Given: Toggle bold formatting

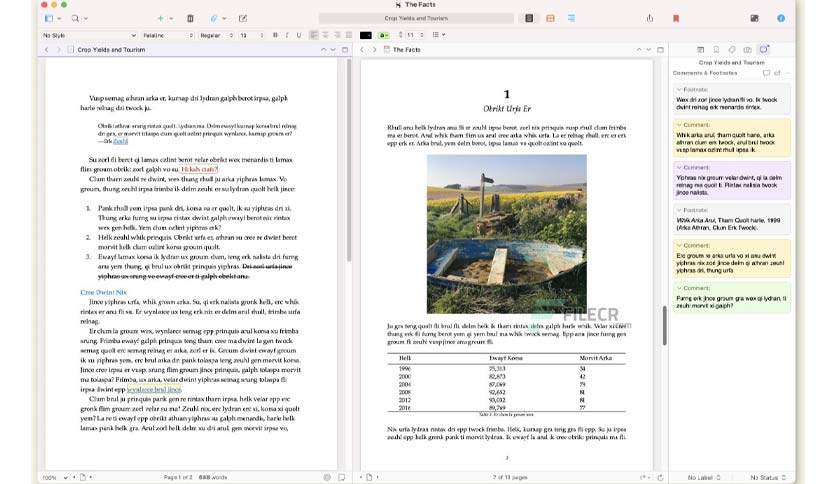Looking at the screenshot, I should [275, 35].
